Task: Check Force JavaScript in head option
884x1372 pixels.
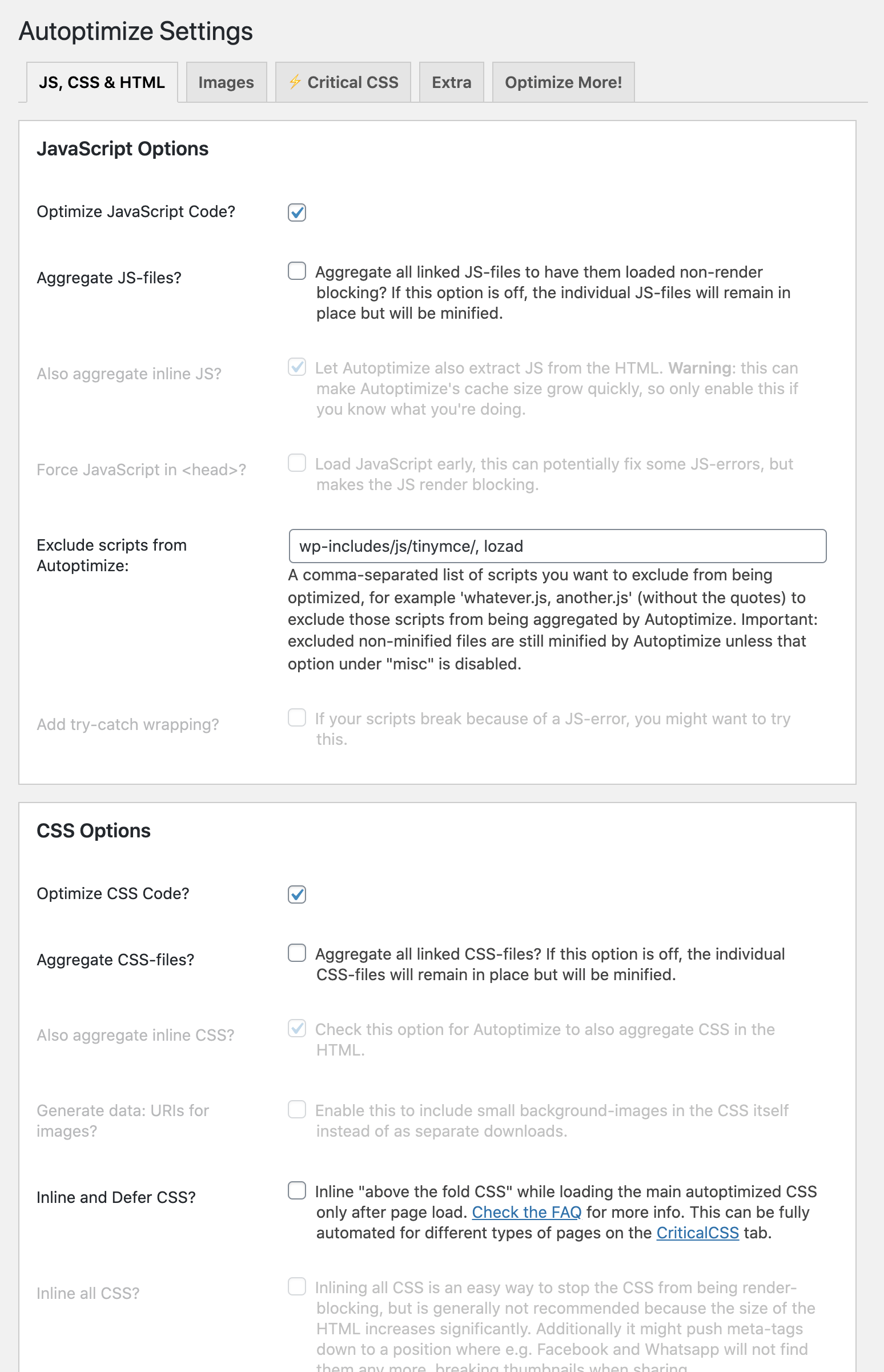Action: click(x=297, y=463)
